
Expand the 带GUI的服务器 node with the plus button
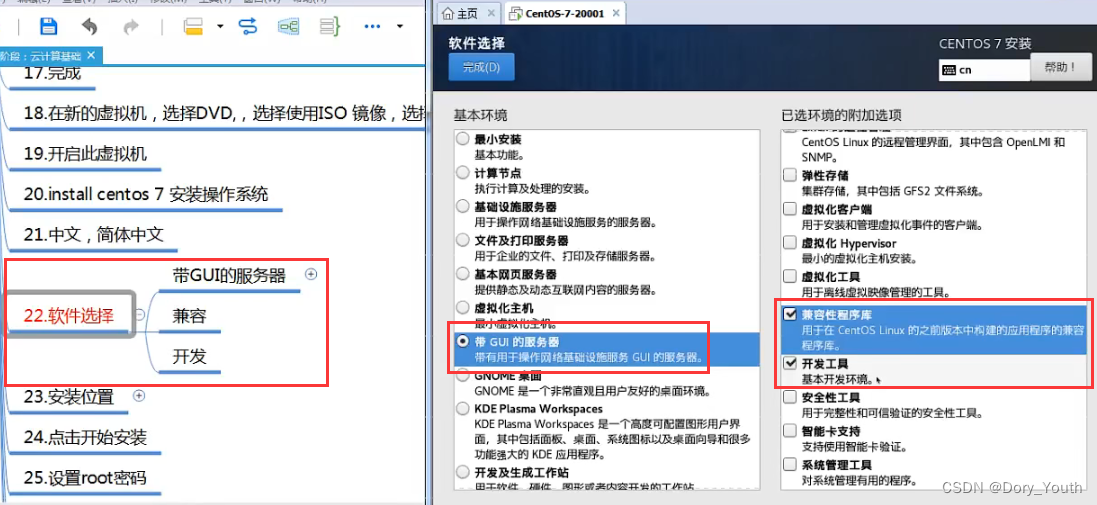311,274
